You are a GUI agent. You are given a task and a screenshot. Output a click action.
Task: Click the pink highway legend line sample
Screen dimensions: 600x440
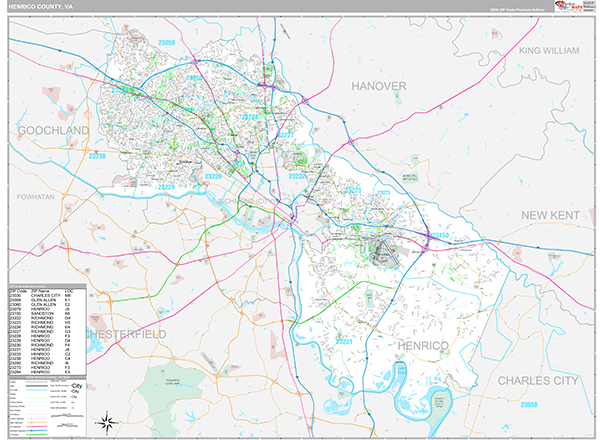(x=38, y=425)
